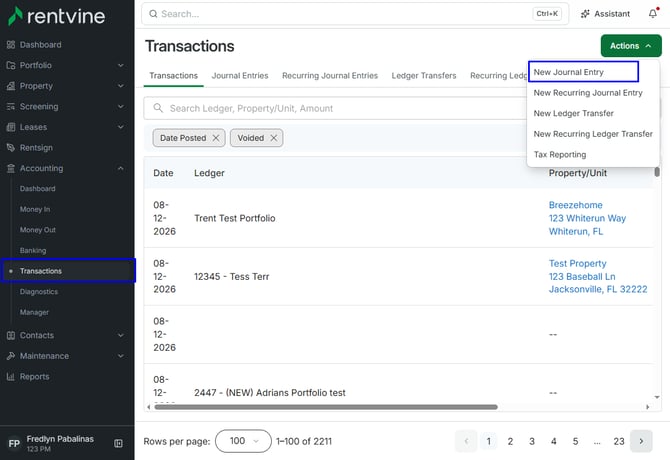Remove the Date Posted filter chip
Viewport: 670px width, 460px height.
(x=216, y=138)
